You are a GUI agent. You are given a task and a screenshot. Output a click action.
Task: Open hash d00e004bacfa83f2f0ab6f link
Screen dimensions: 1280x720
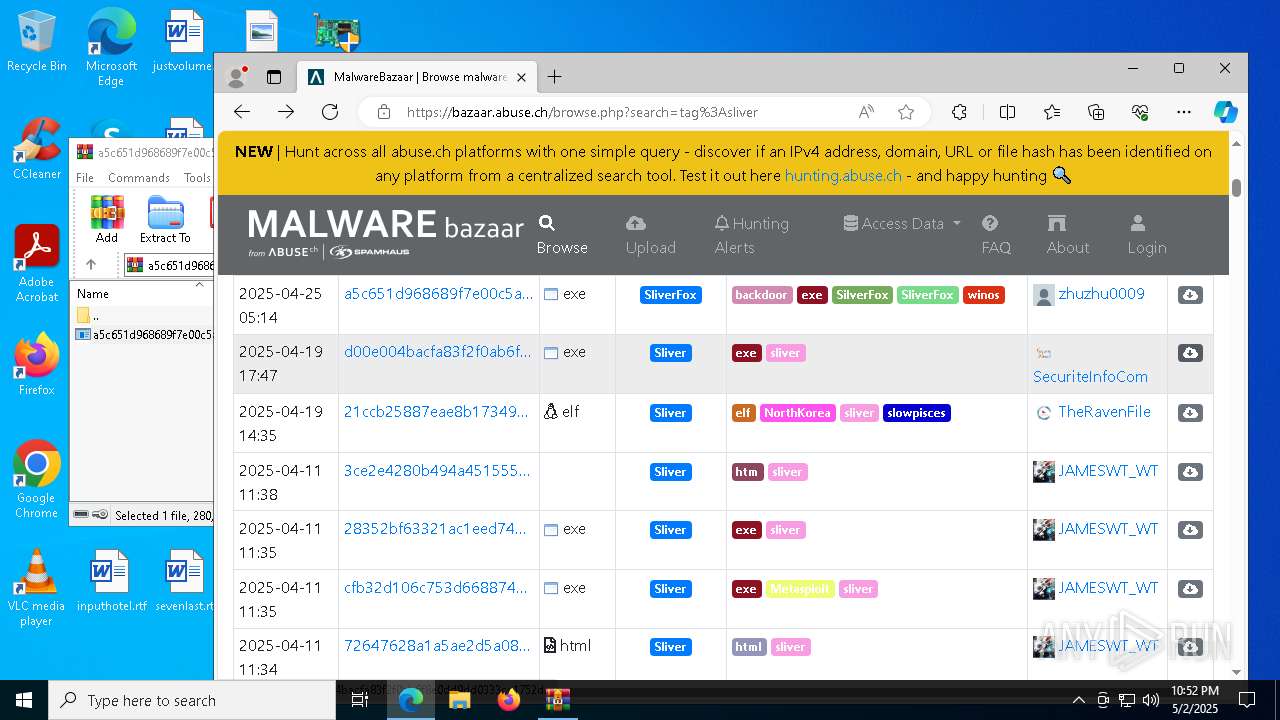(438, 352)
